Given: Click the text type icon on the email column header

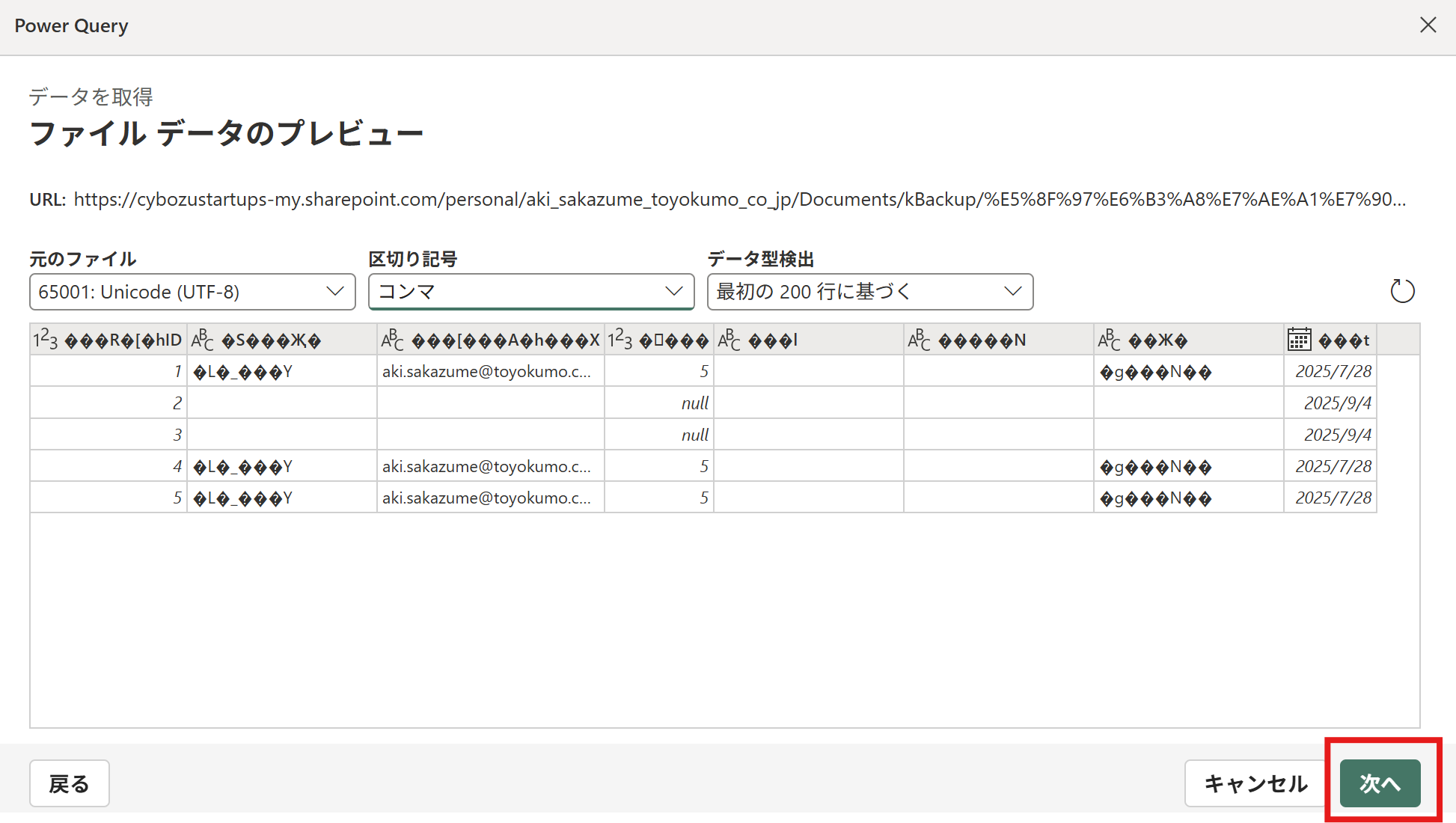Looking at the screenshot, I should pyautogui.click(x=393, y=340).
